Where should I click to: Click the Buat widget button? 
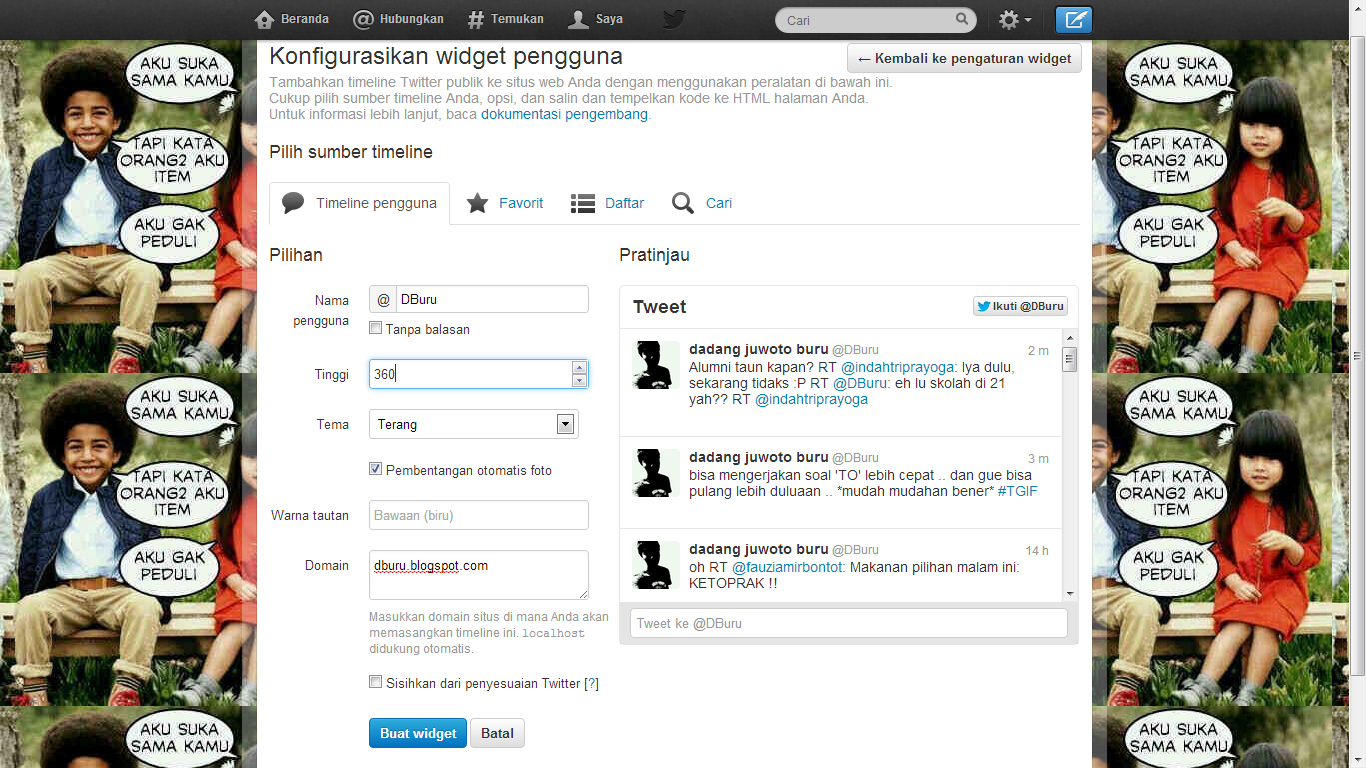418,733
